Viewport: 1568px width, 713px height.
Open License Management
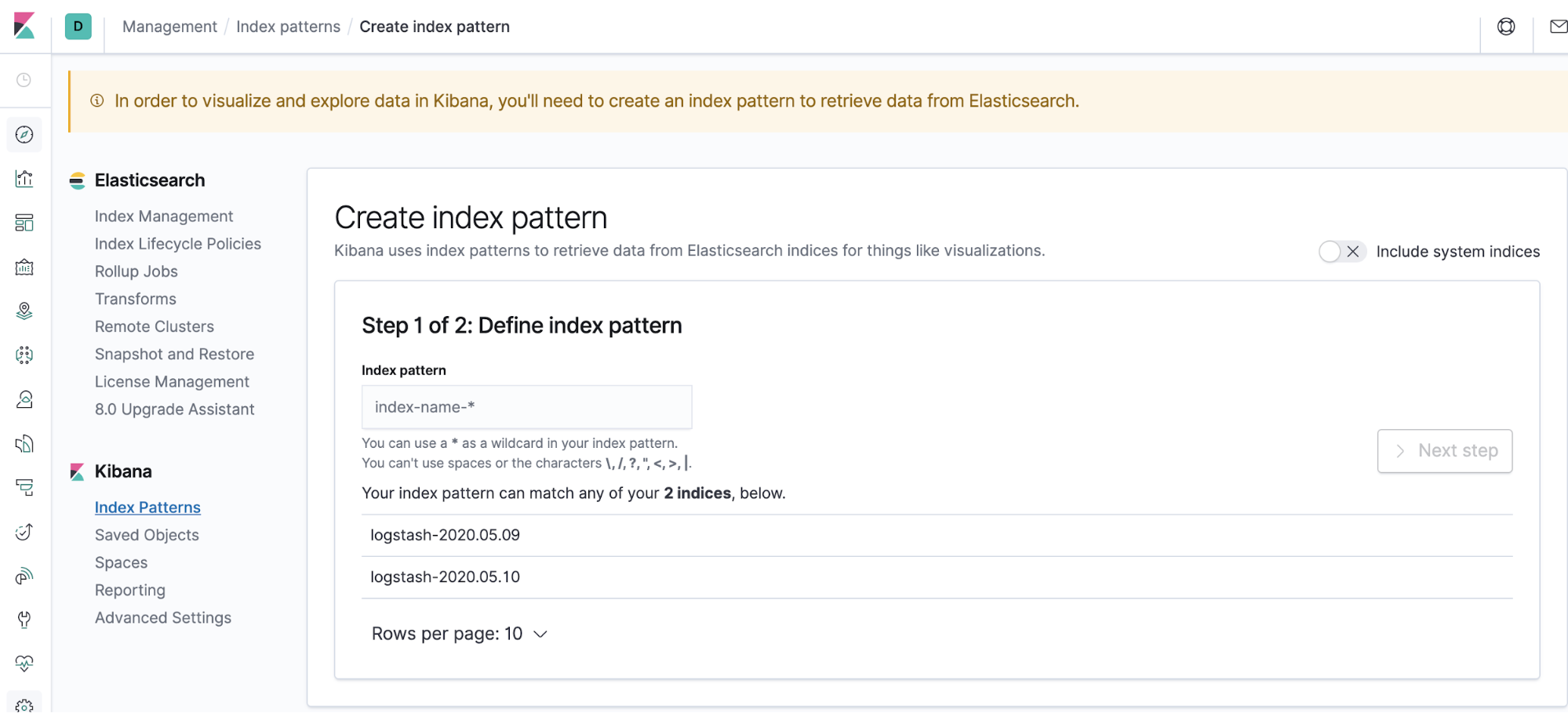click(172, 382)
